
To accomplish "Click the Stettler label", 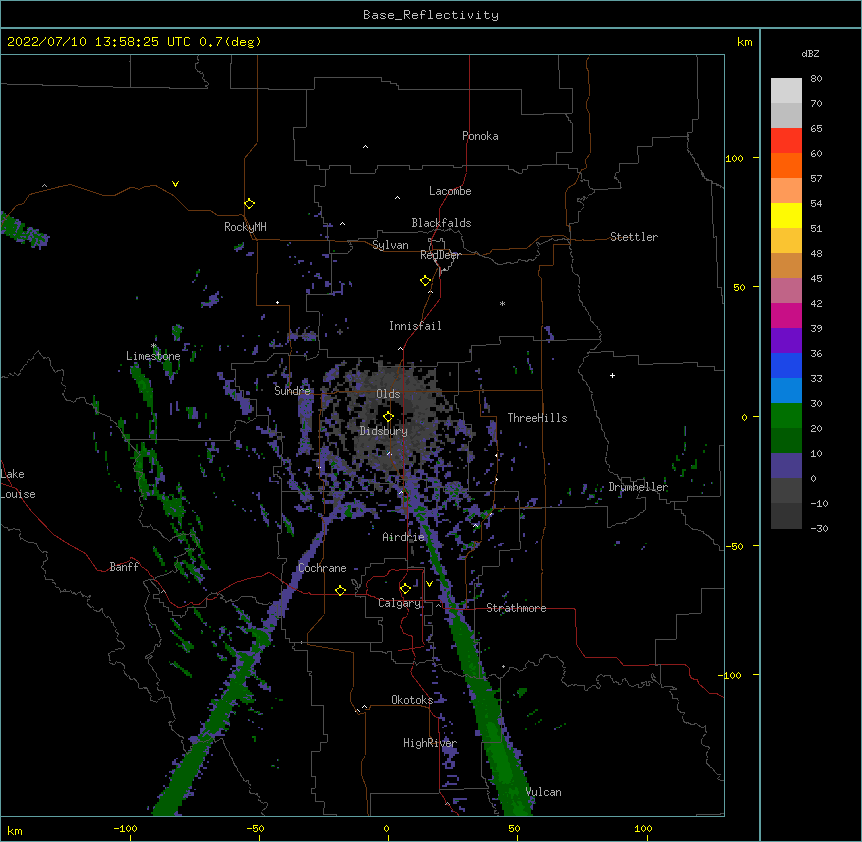I will click(x=634, y=237).
